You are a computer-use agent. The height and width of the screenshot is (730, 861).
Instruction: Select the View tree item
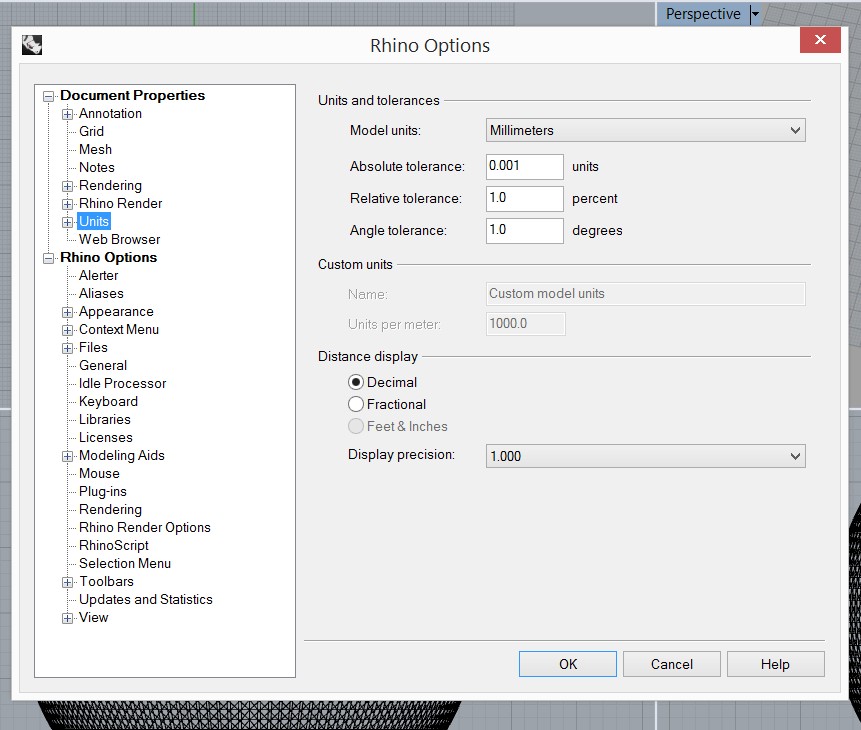(x=93, y=617)
